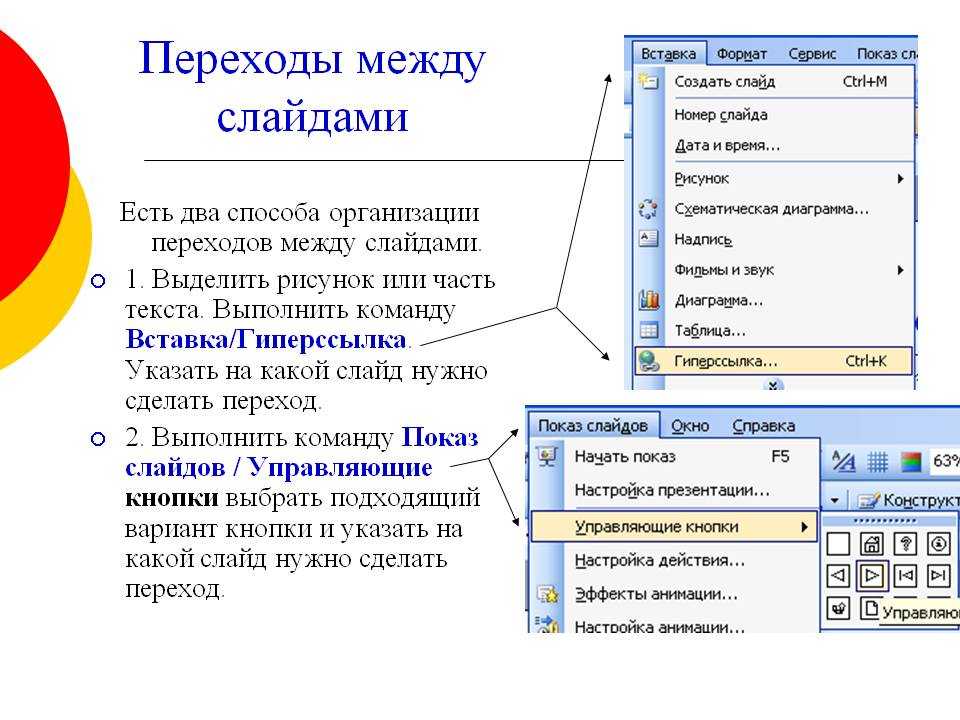The height and width of the screenshot is (720, 960).
Task: Open the Управляющие кнопки submenu
Action: pyautogui.click(x=674, y=527)
